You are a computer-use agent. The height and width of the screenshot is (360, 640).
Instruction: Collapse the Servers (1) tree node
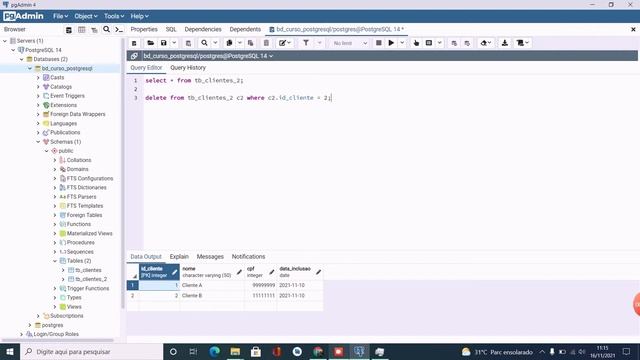coord(5,41)
